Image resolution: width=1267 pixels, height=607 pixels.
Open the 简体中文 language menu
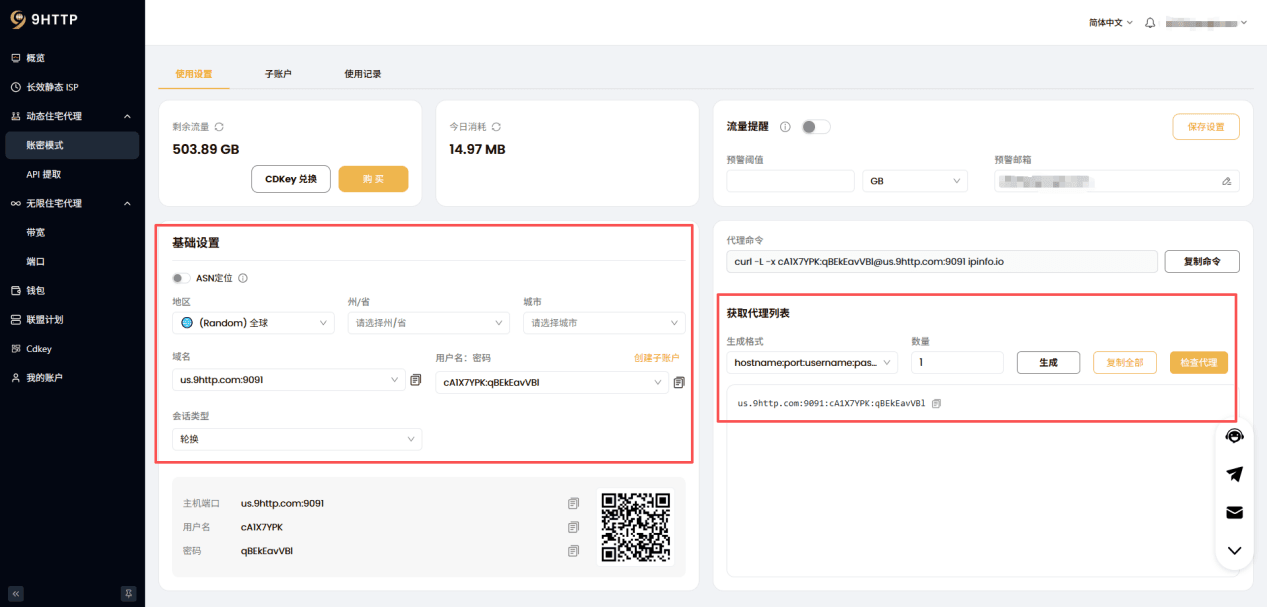1111,22
